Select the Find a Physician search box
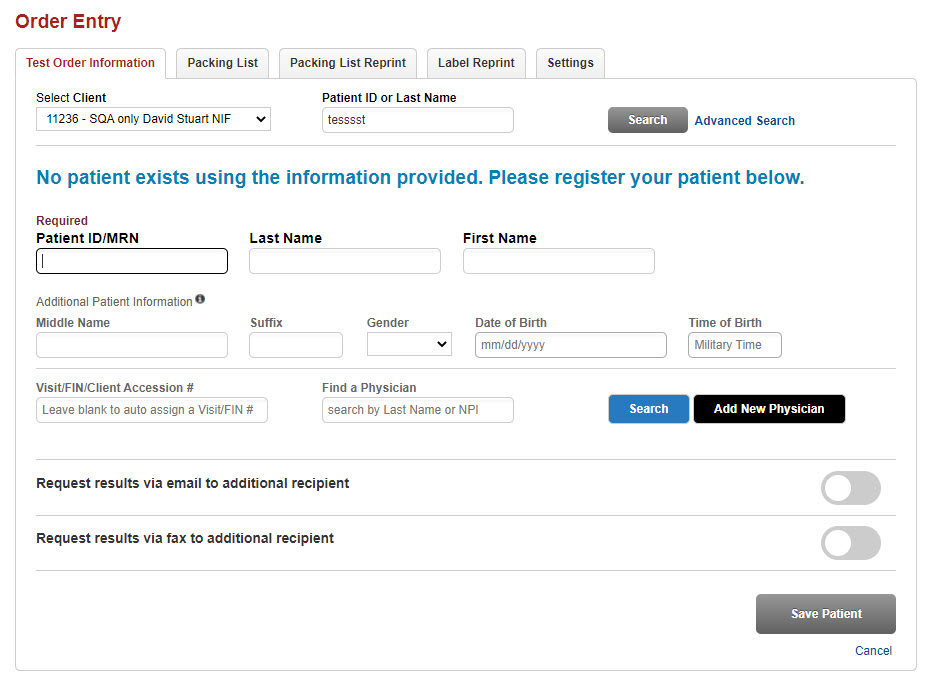The width and height of the screenshot is (929, 686). coord(417,410)
